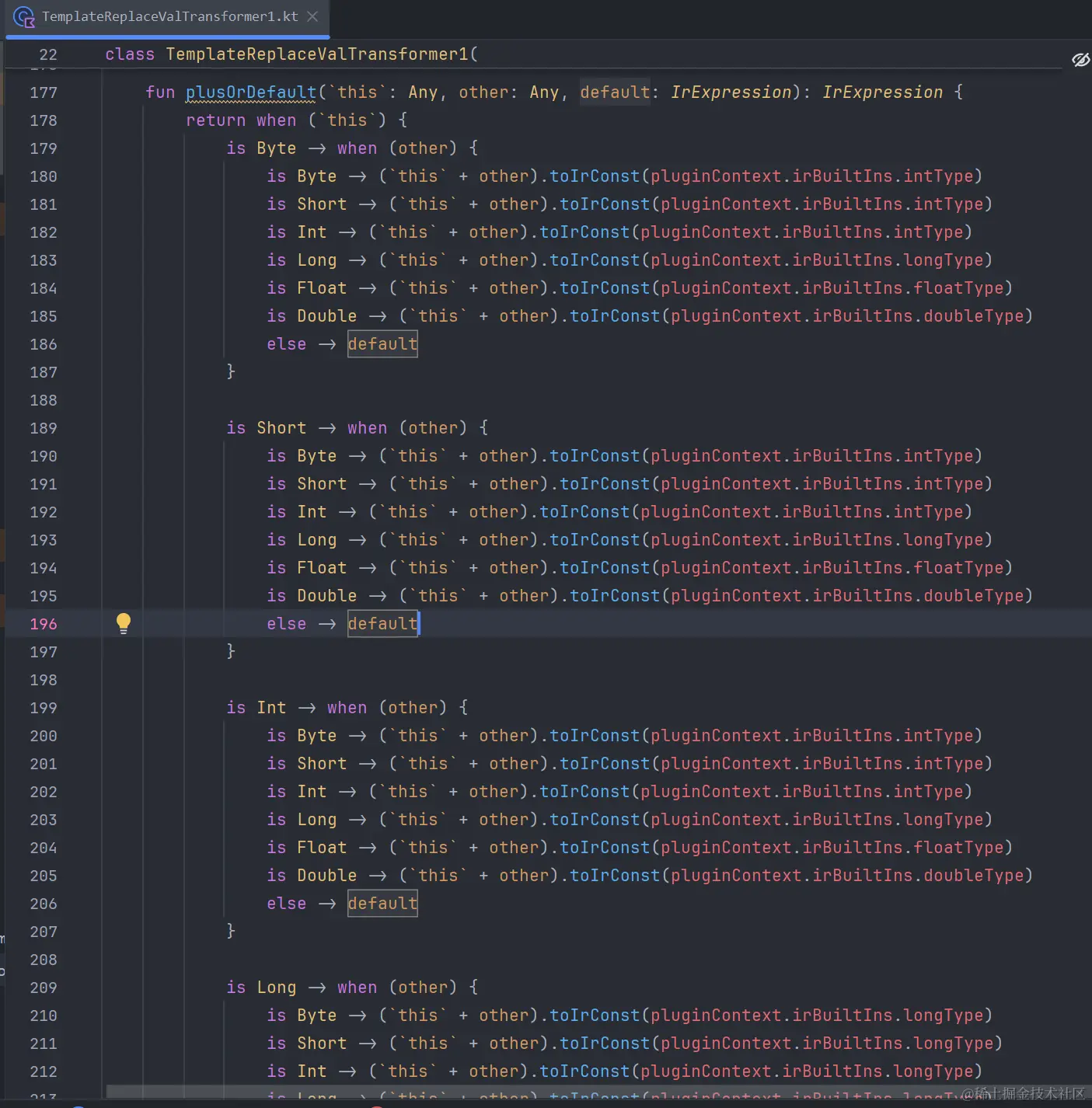Click 'is Long' on line 209

point(261,987)
